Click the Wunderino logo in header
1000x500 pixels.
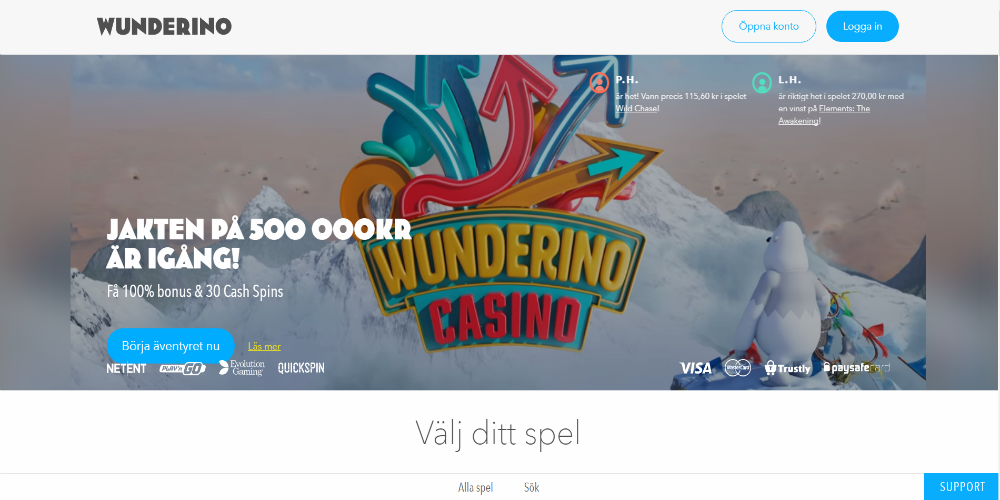(164, 26)
